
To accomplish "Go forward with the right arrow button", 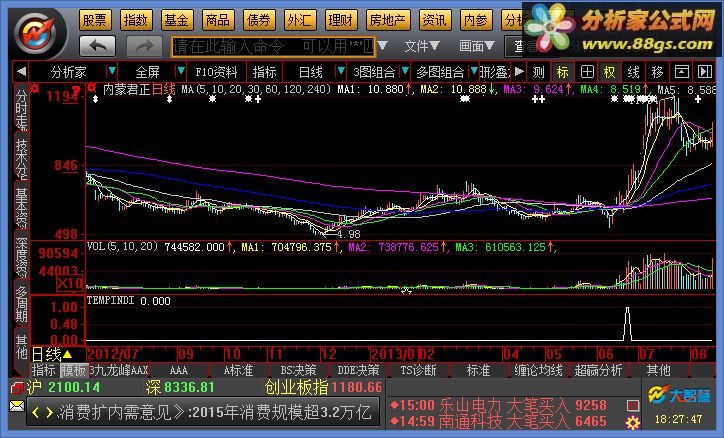I will (144, 46).
